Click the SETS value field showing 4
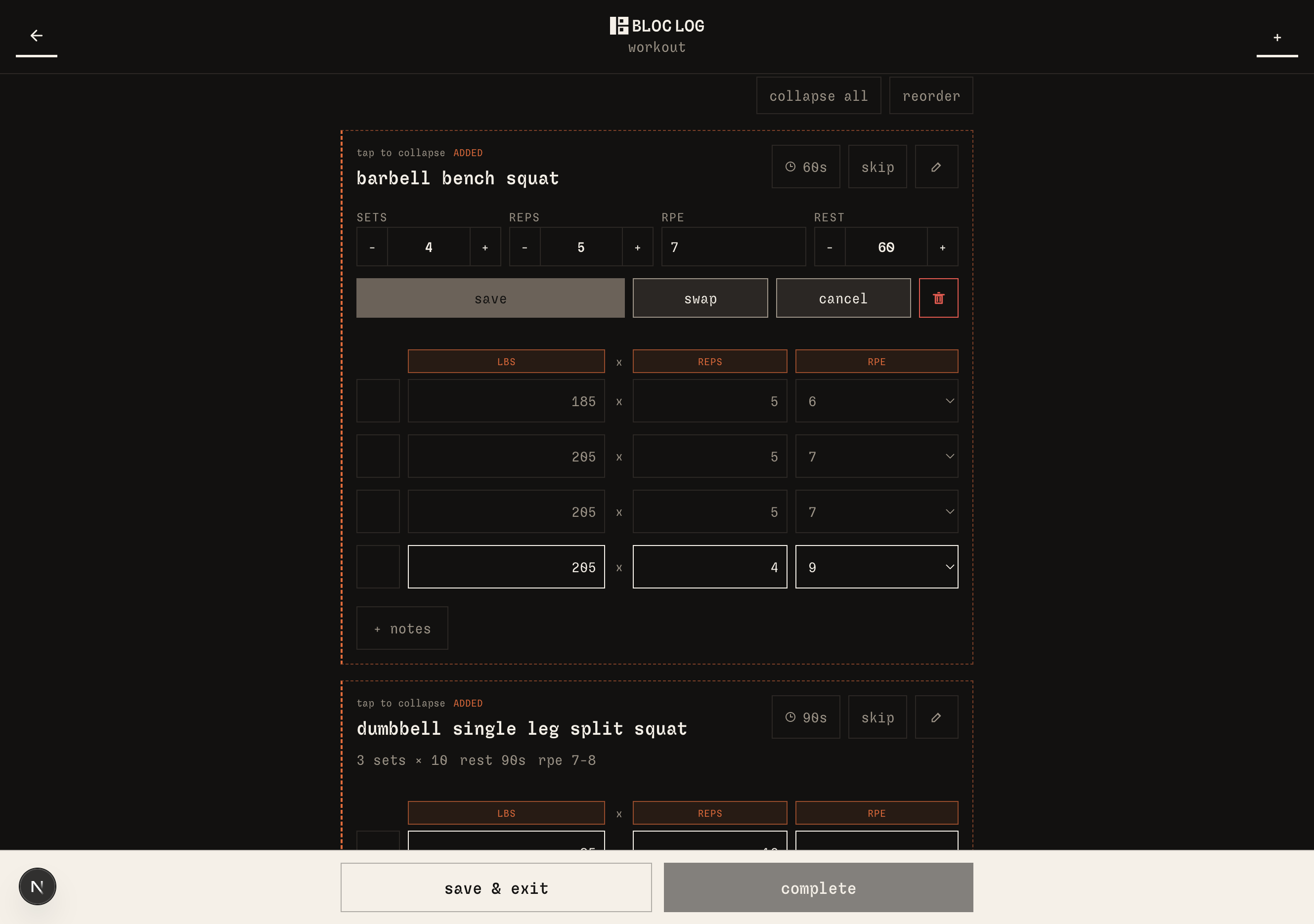This screenshot has height=924, width=1314. [429, 247]
